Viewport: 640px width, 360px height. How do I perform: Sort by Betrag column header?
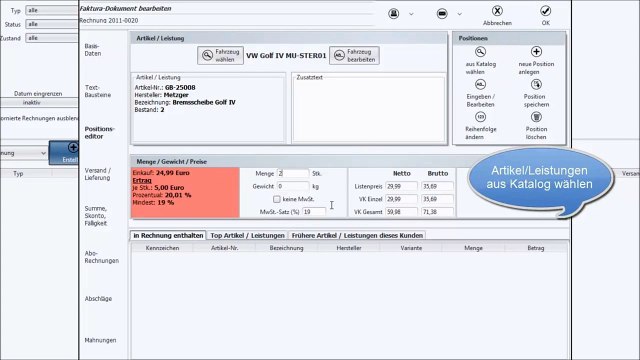point(536,248)
